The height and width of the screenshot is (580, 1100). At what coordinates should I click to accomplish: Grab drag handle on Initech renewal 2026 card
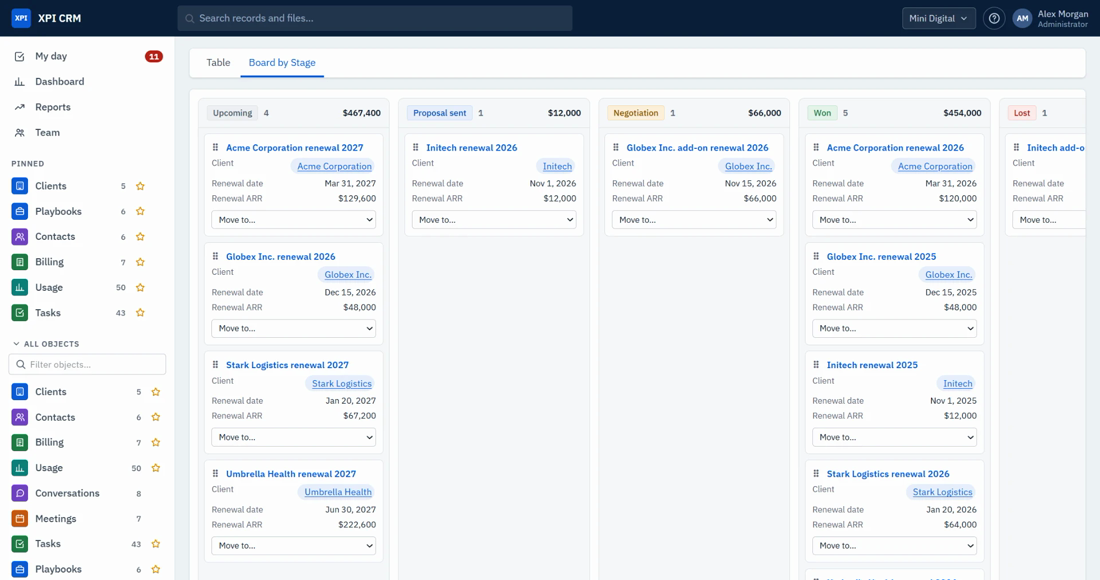point(415,147)
